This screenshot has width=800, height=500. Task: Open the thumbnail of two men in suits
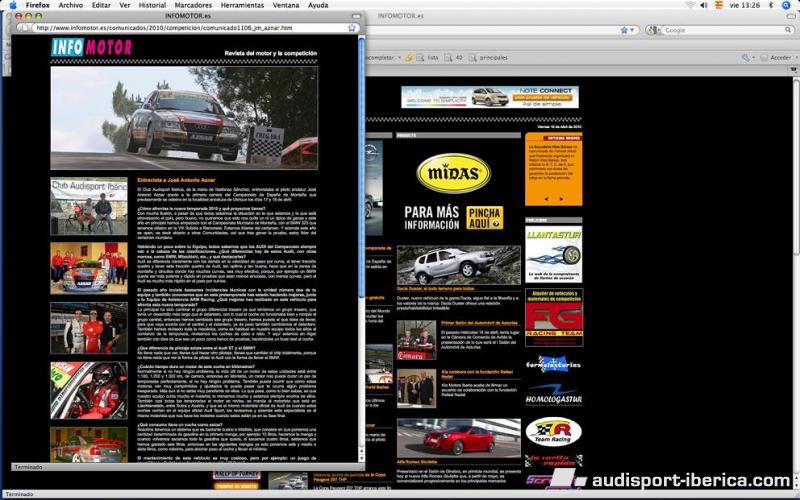pos(416,388)
